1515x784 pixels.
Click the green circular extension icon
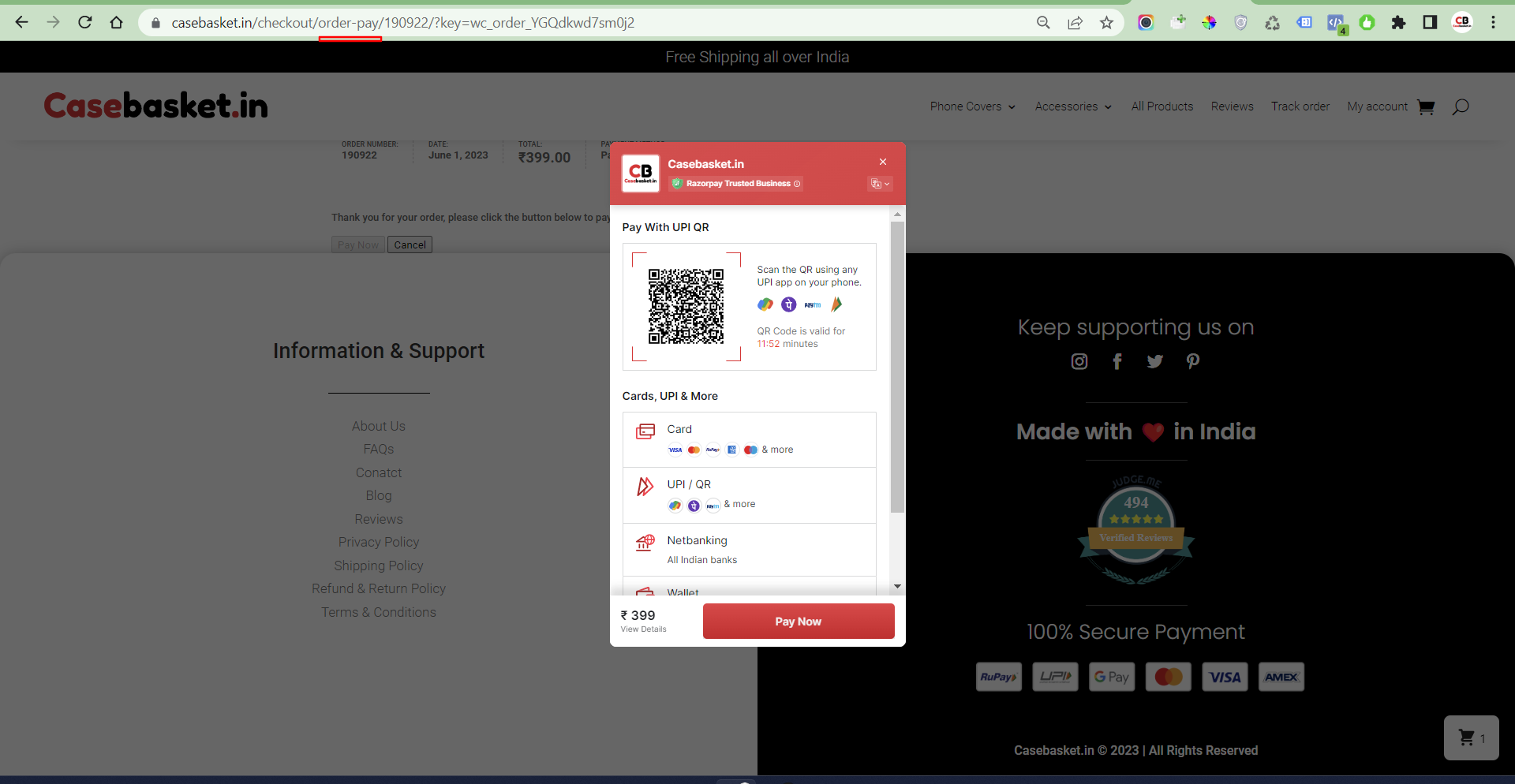click(x=1367, y=23)
